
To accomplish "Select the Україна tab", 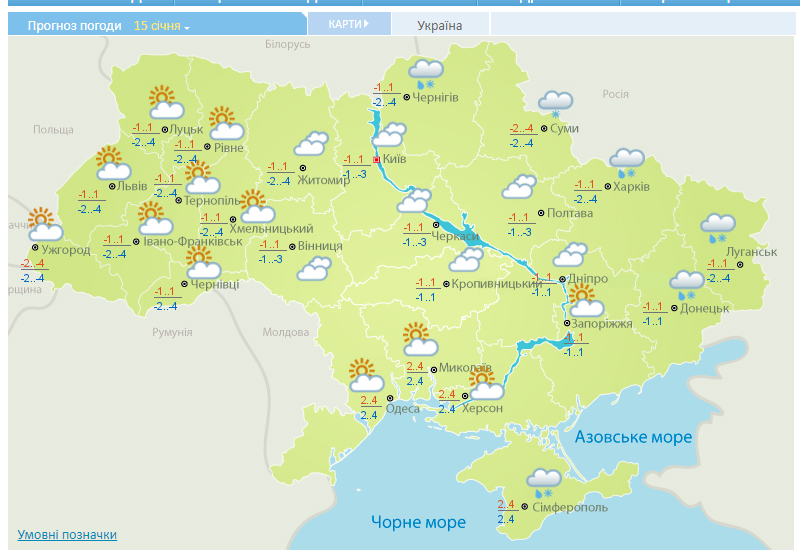I will pos(440,26).
